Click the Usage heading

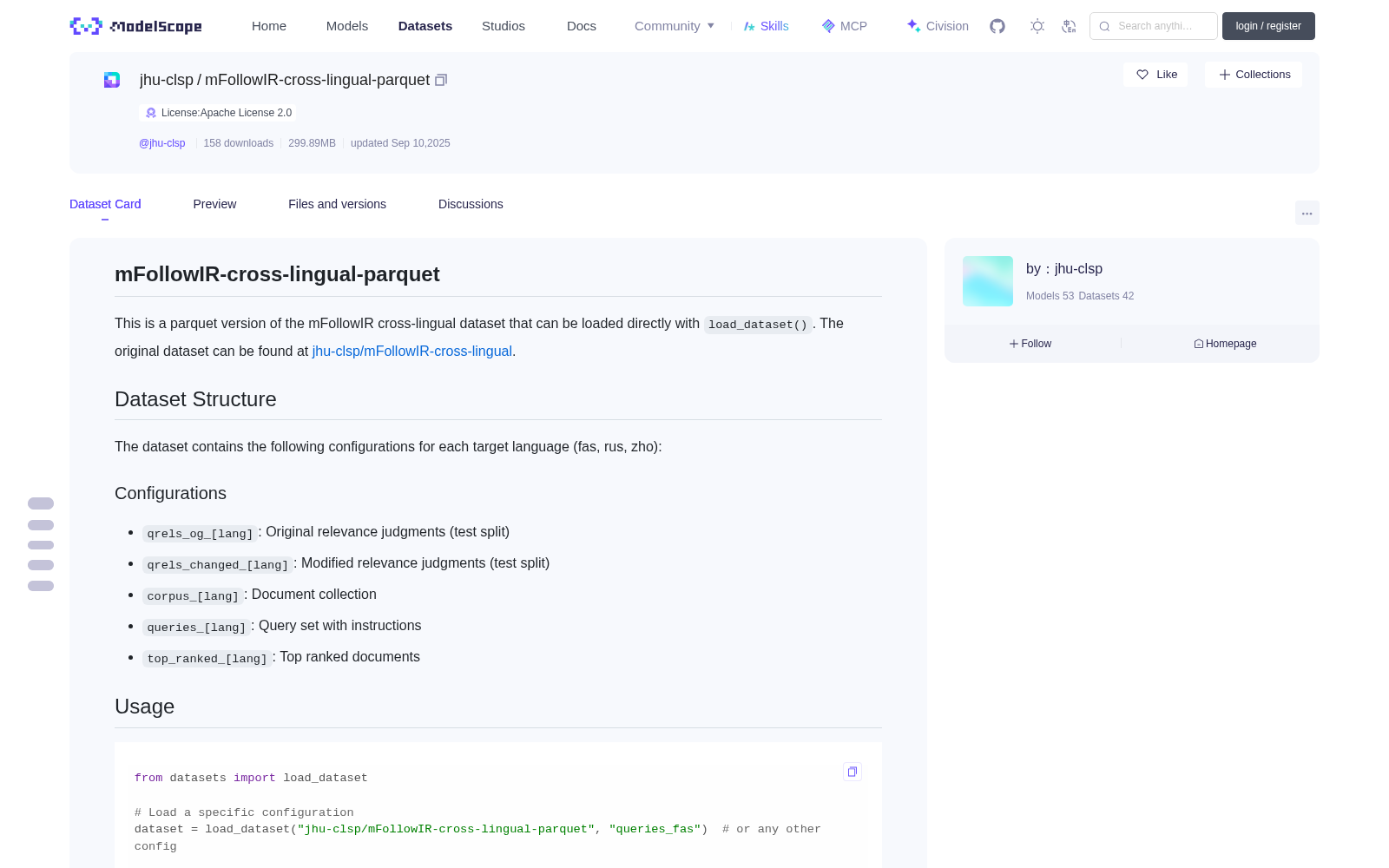144,707
